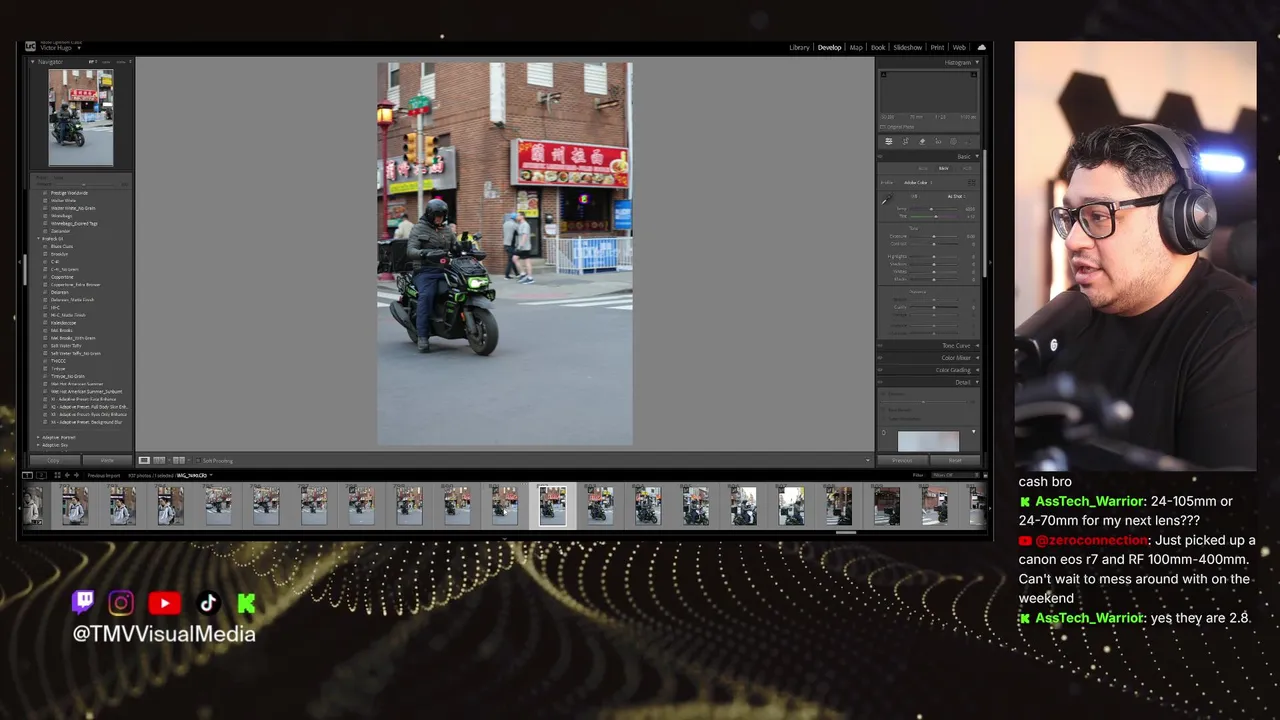
Task: Toggle Soft Proofing checkbox
Action: pos(198,461)
